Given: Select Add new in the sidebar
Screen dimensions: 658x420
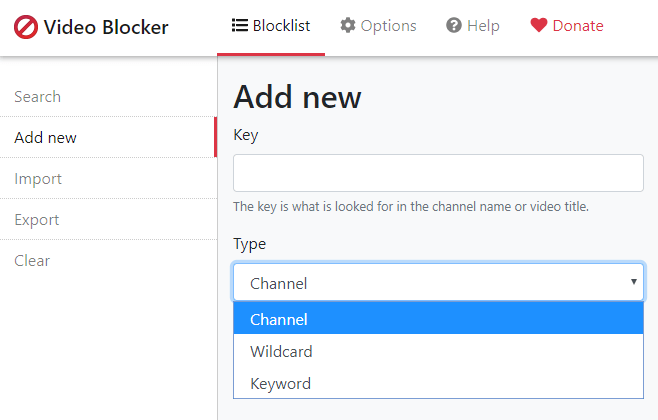Looking at the screenshot, I should (x=108, y=138).
